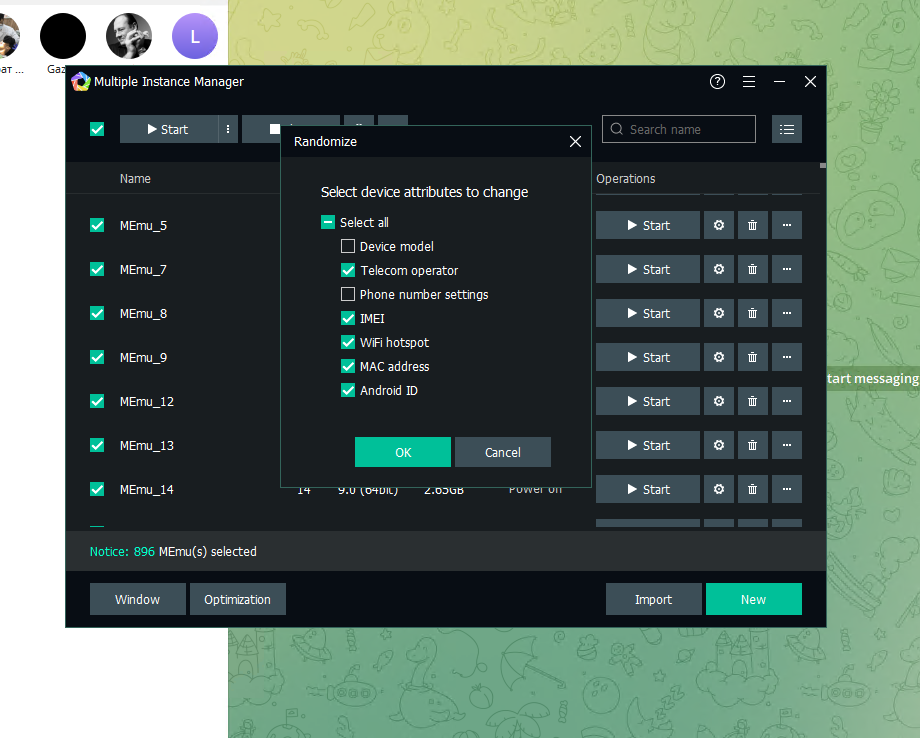Screen dimensions: 920x738
Task: Open more options for MEmu_7
Action: tap(787, 269)
